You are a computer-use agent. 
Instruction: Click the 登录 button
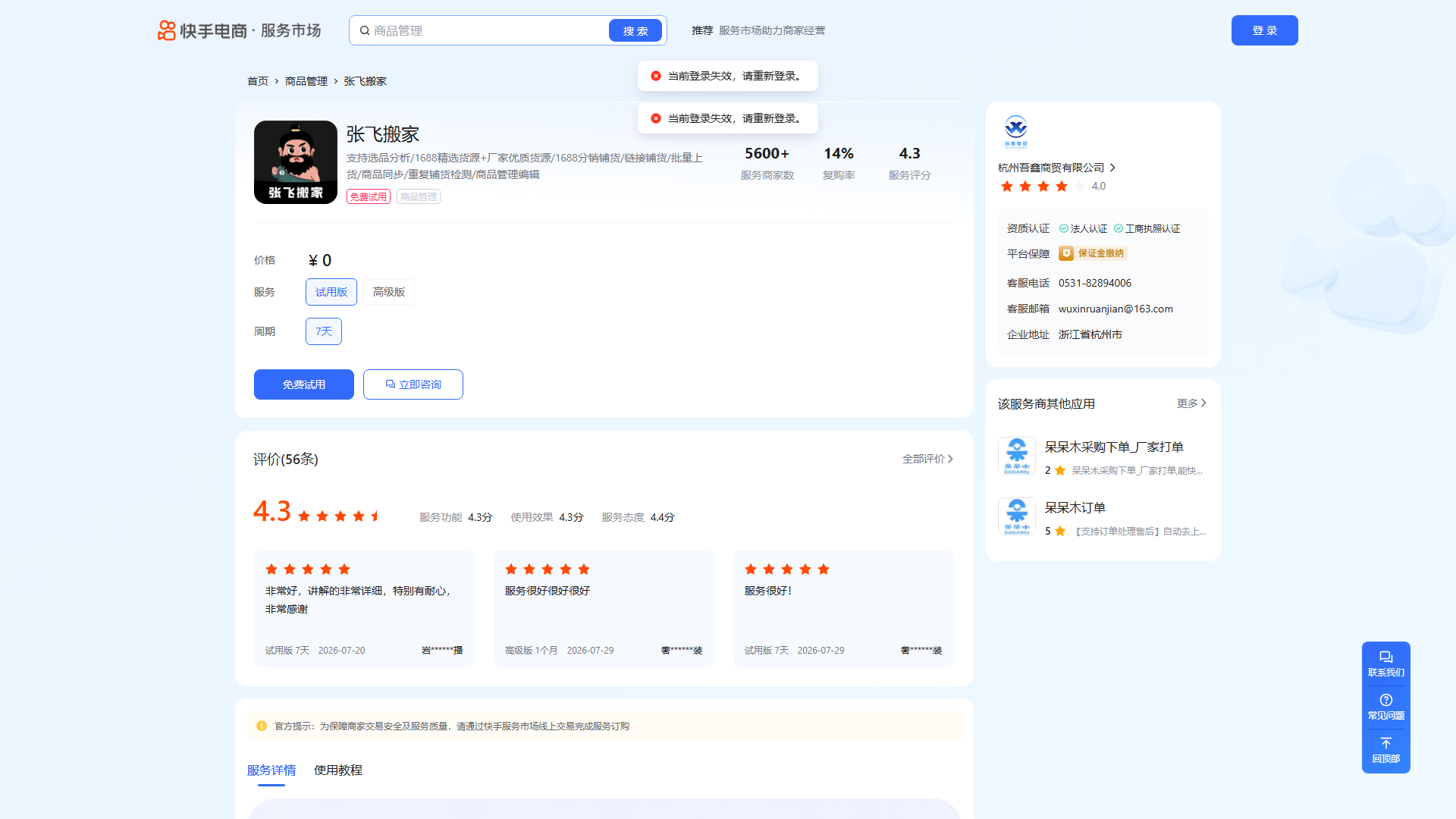[x=1265, y=30]
